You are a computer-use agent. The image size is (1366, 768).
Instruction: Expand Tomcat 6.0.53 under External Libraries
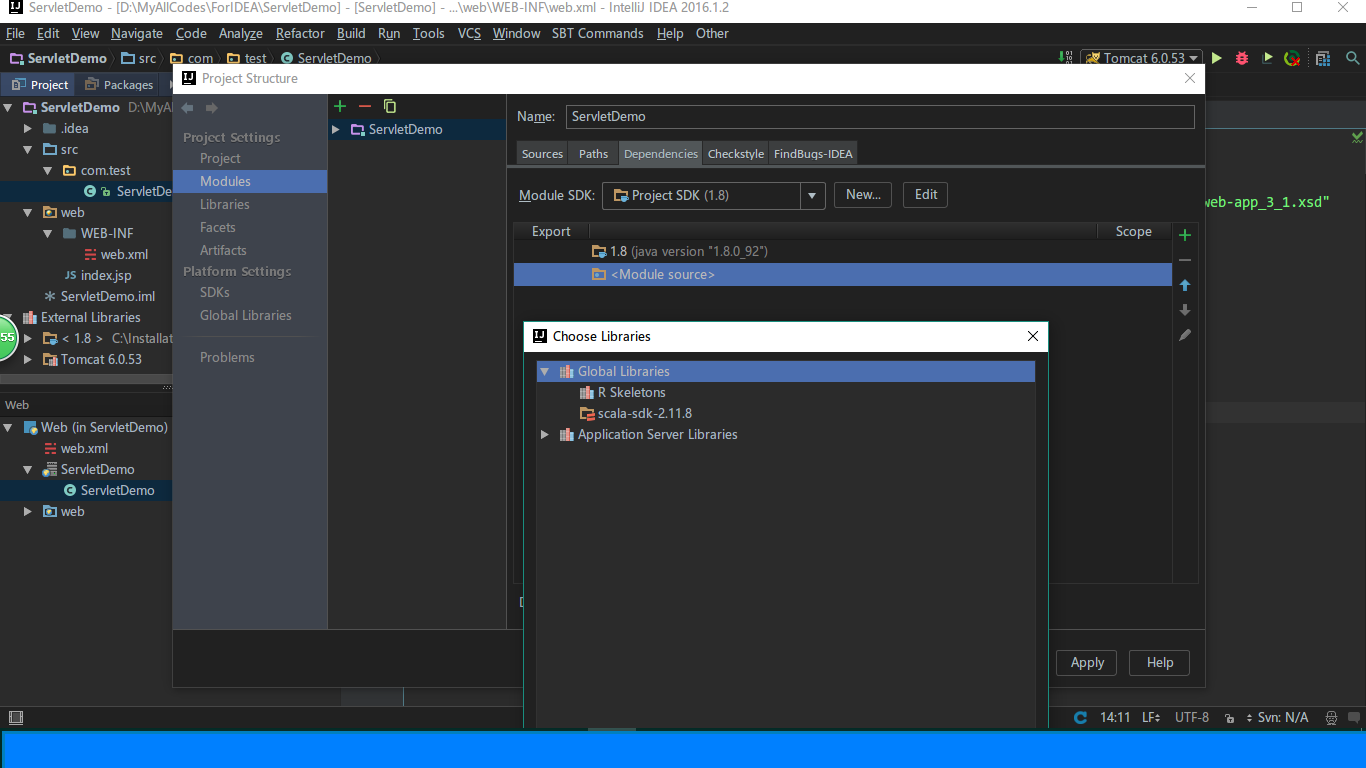point(28,359)
